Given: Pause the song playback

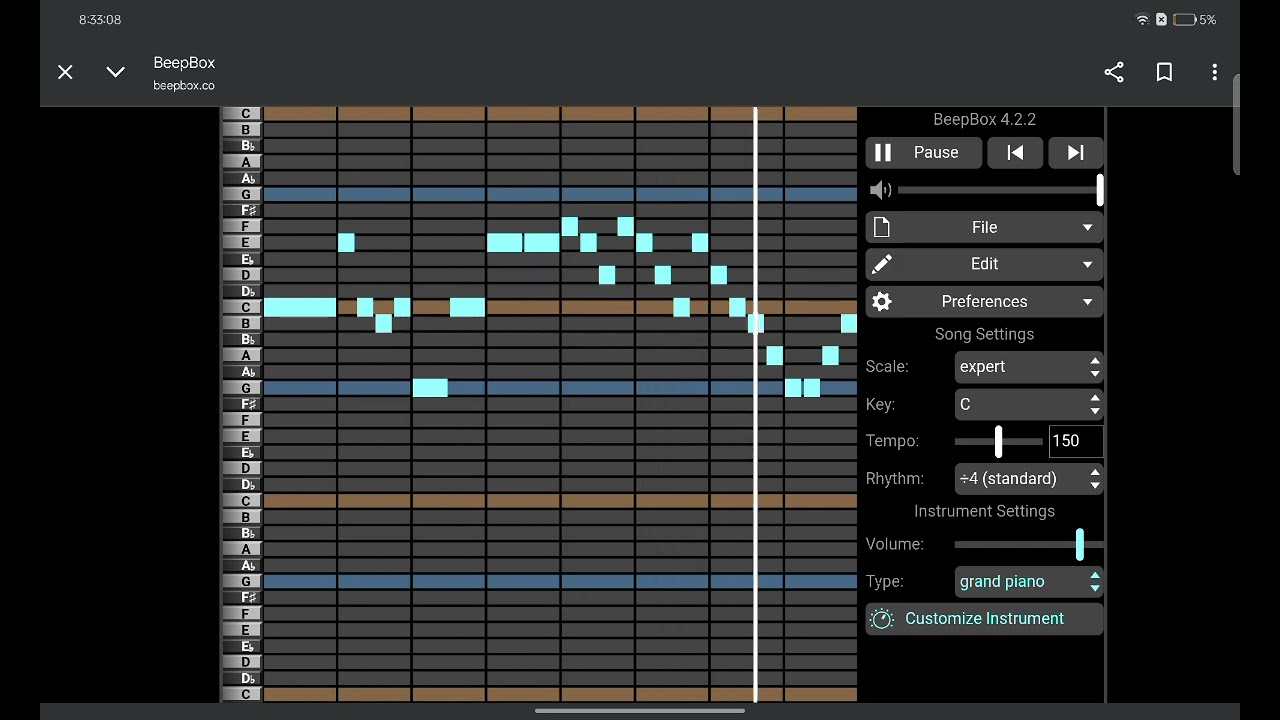Looking at the screenshot, I should click(923, 152).
